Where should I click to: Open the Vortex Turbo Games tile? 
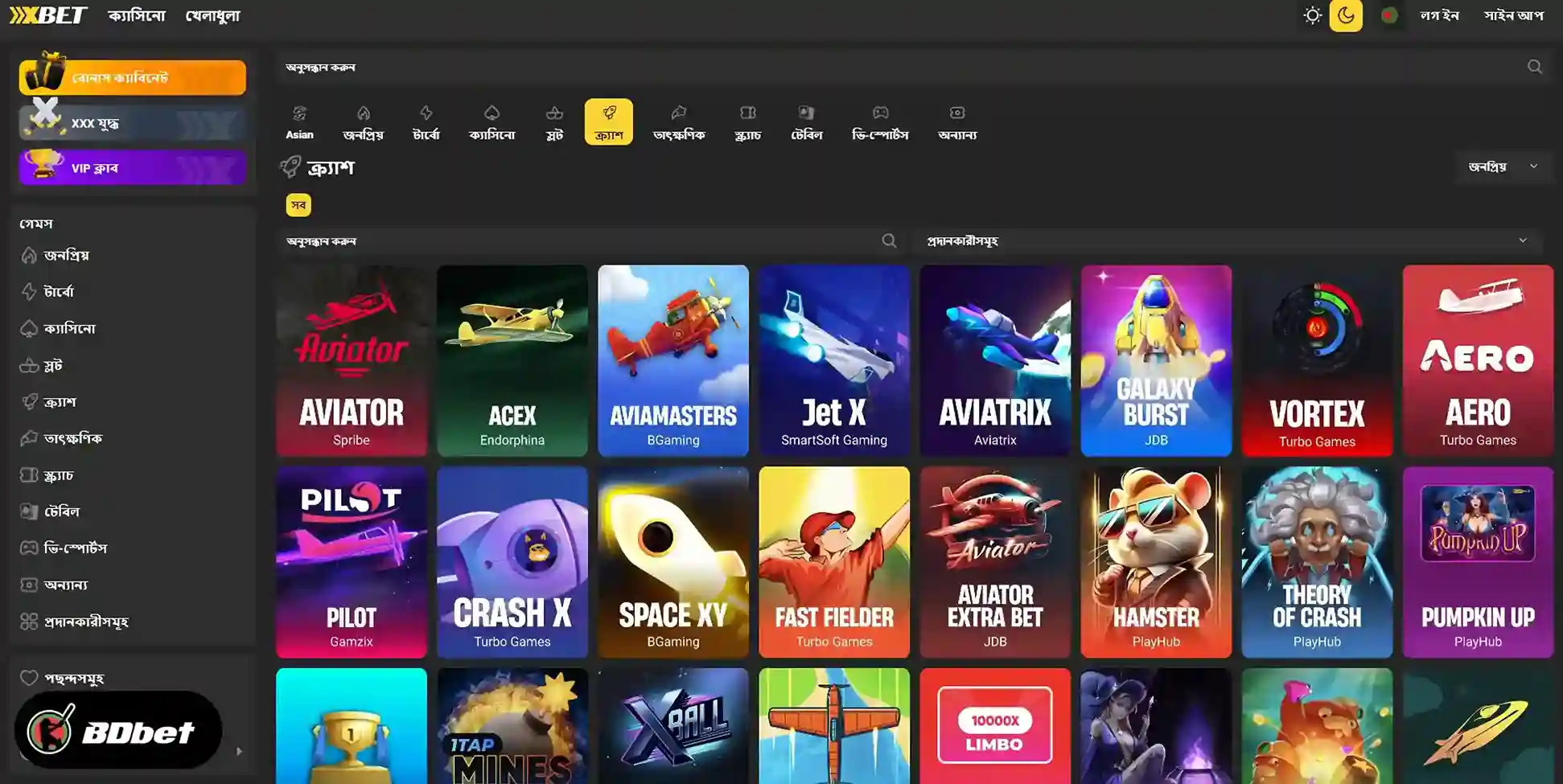pos(1317,360)
